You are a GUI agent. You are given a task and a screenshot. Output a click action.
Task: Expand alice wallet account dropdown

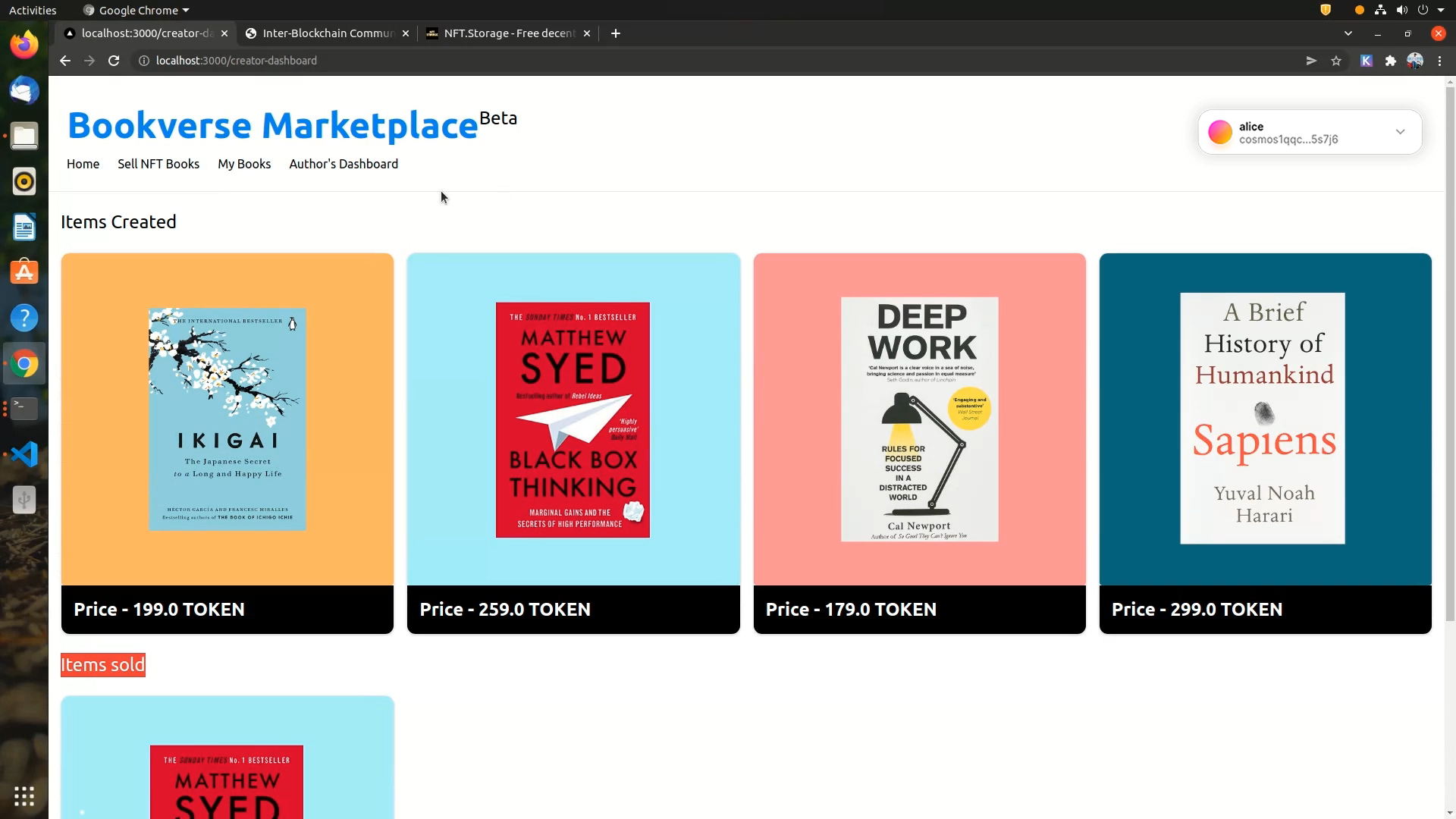point(1400,132)
